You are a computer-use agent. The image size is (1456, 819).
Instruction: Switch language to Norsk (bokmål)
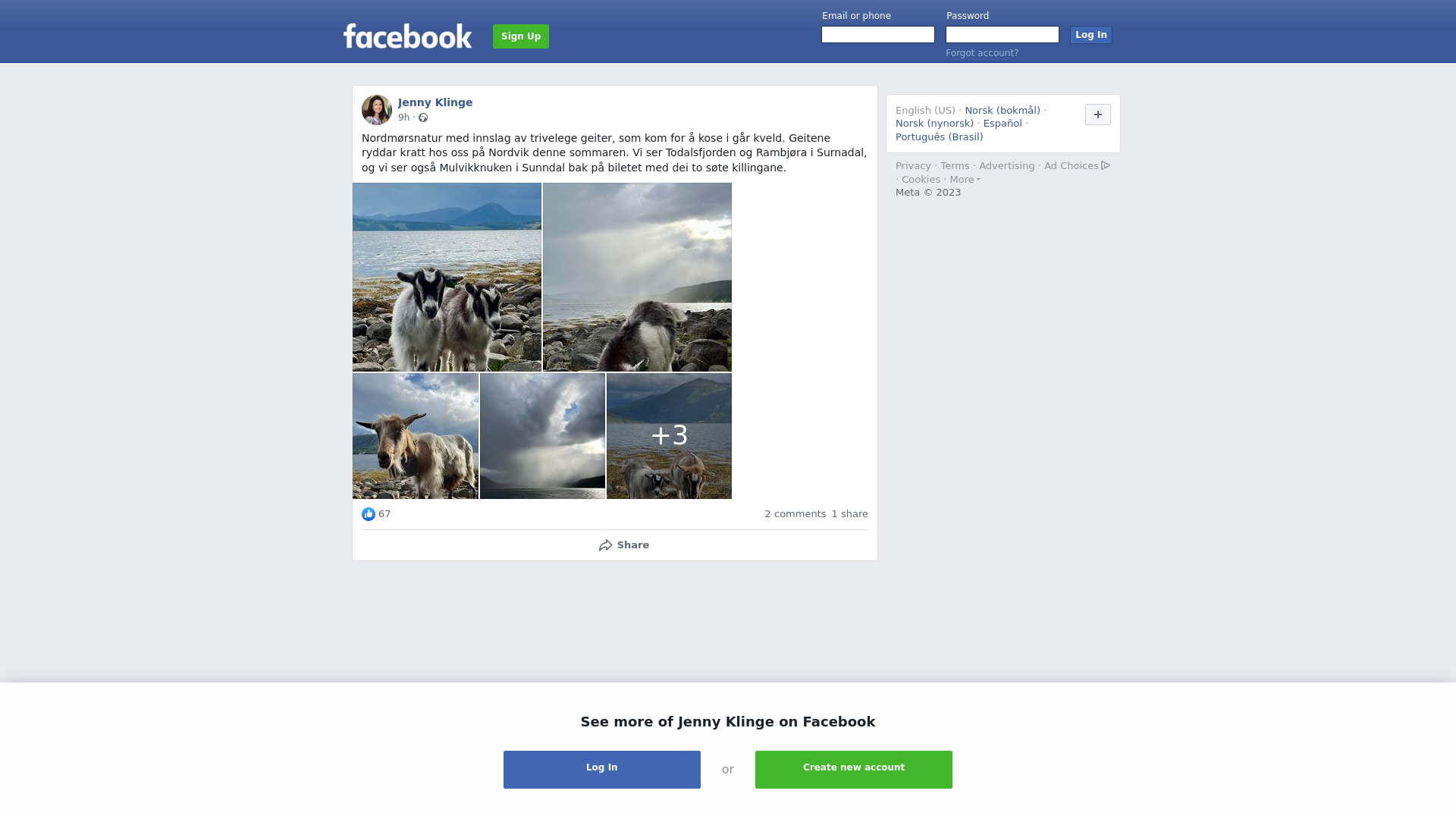pyautogui.click(x=1003, y=111)
